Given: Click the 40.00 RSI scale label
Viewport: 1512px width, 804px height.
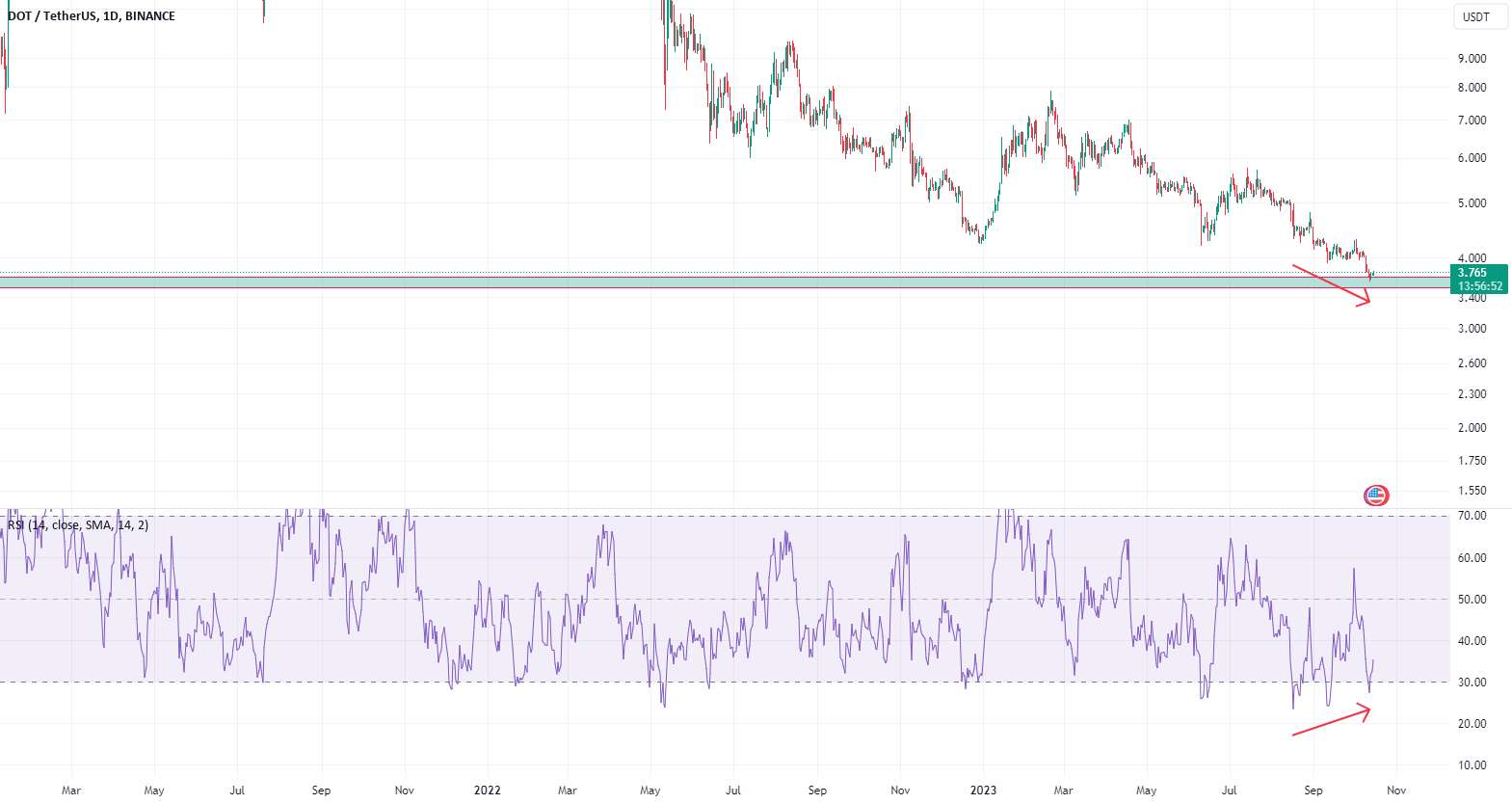Looking at the screenshot, I should pos(1472,641).
